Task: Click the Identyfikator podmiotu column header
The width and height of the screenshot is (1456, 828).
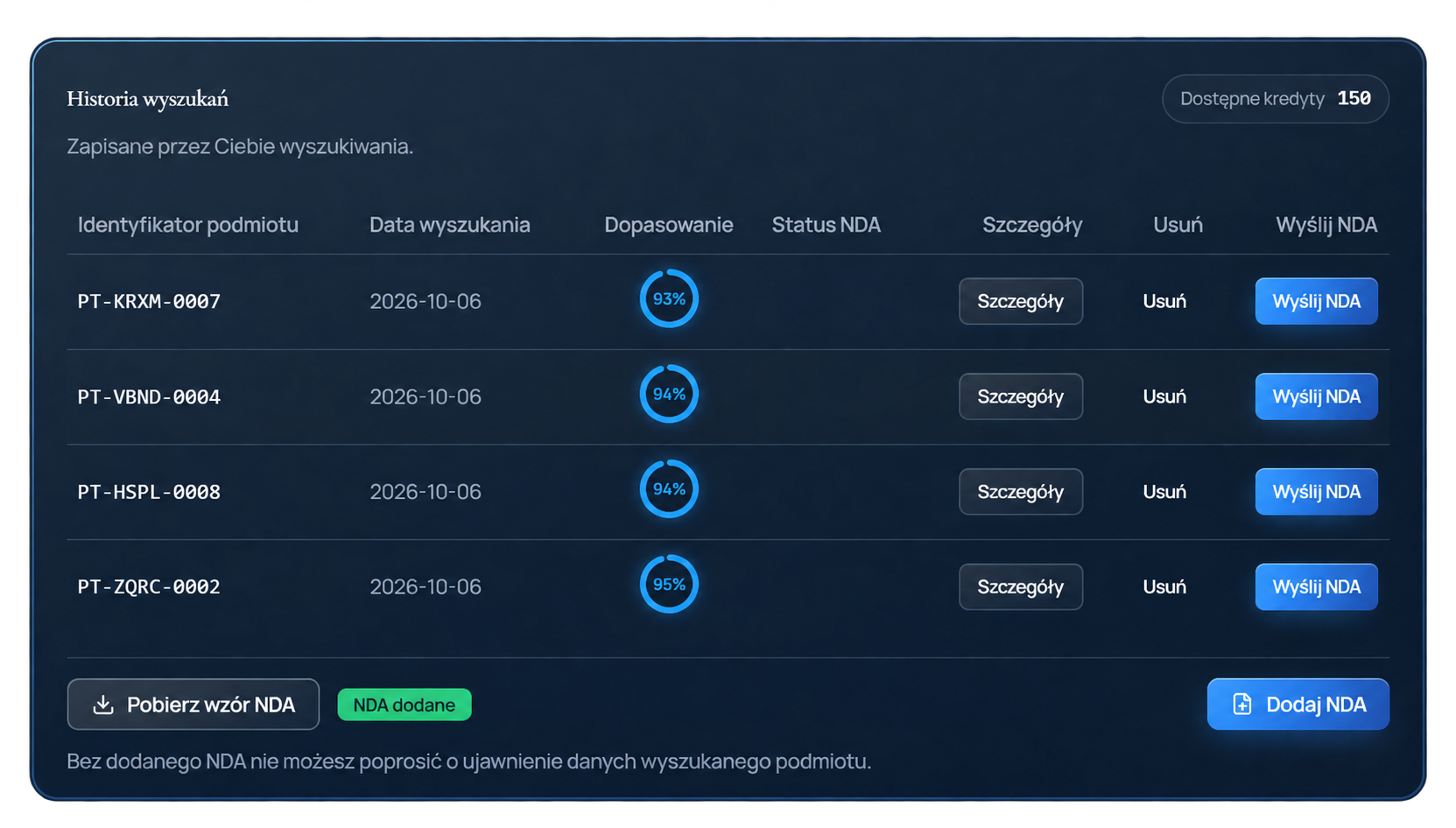Action: pos(188,225)
